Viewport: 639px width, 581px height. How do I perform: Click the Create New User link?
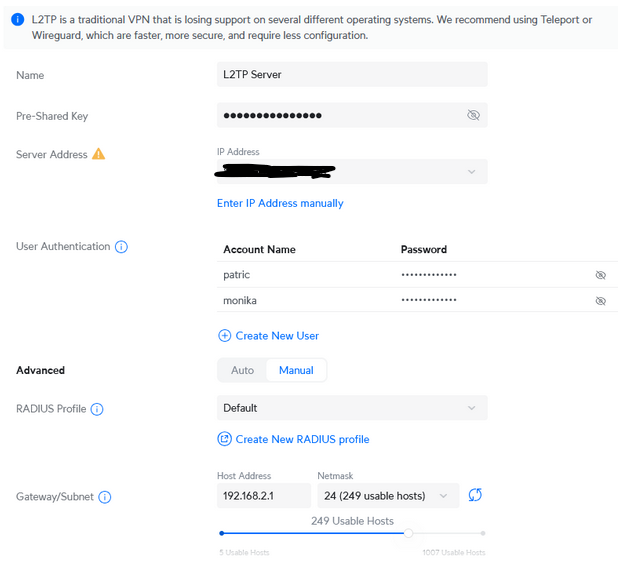click(x=277, y=336)
